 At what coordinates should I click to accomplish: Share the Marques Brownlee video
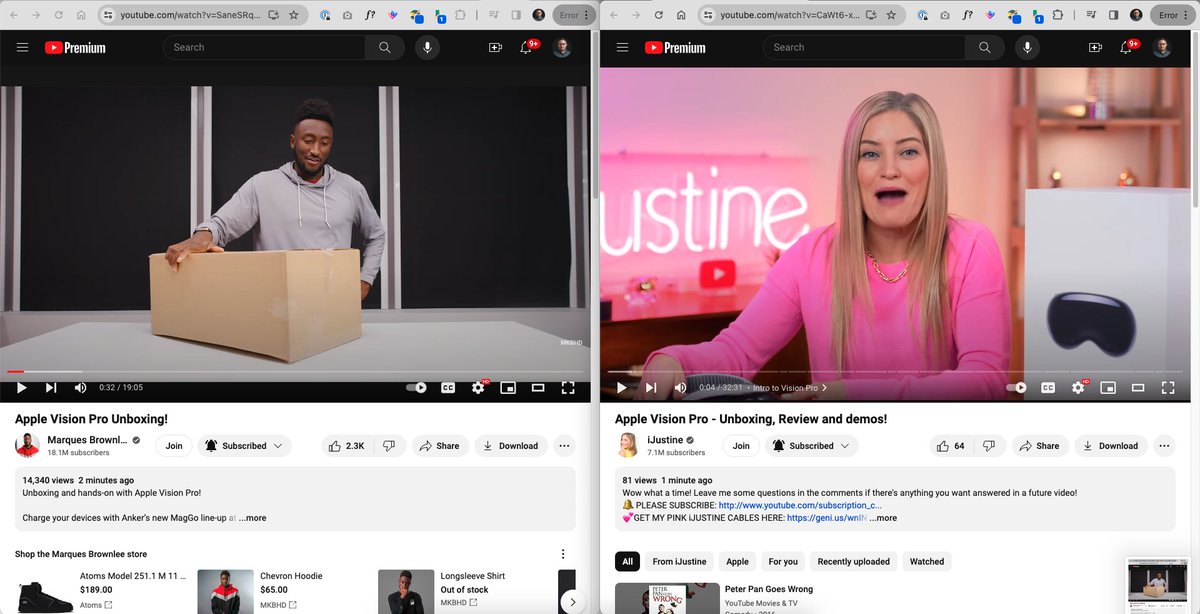click(439, 446)
